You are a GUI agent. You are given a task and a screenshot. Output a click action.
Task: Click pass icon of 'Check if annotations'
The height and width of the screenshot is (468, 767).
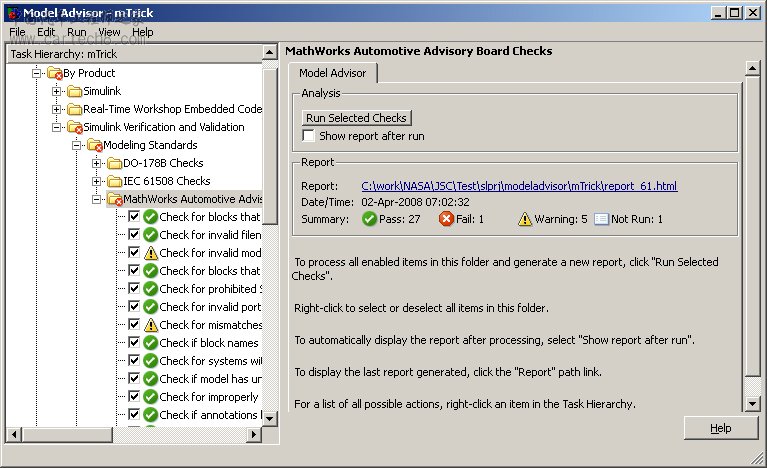pyautogui.click(x=150, y=415)
